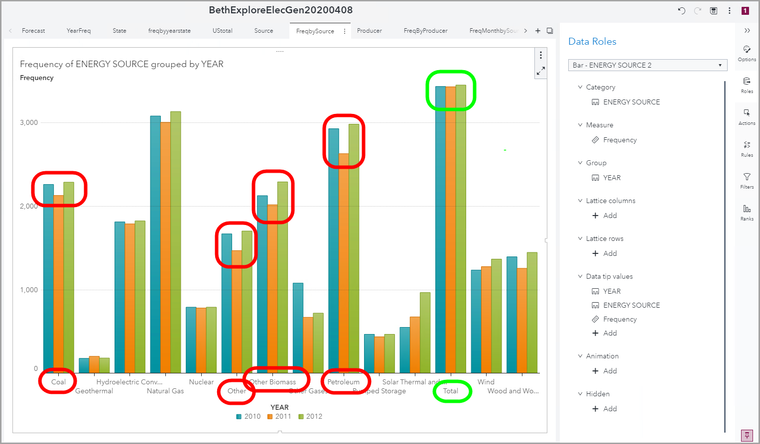
Task: Collapse the Animation section
Action: point(580,355)
